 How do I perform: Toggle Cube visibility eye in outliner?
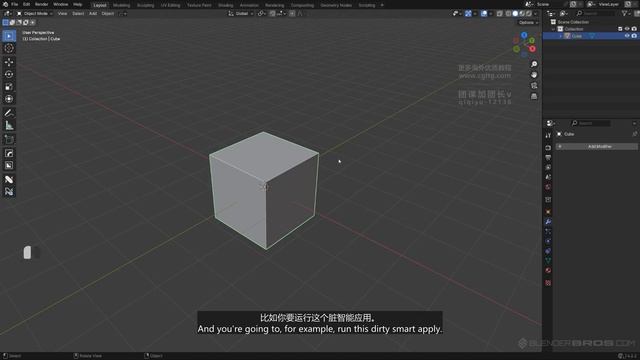pyautogui.click(x=627, y=36)
